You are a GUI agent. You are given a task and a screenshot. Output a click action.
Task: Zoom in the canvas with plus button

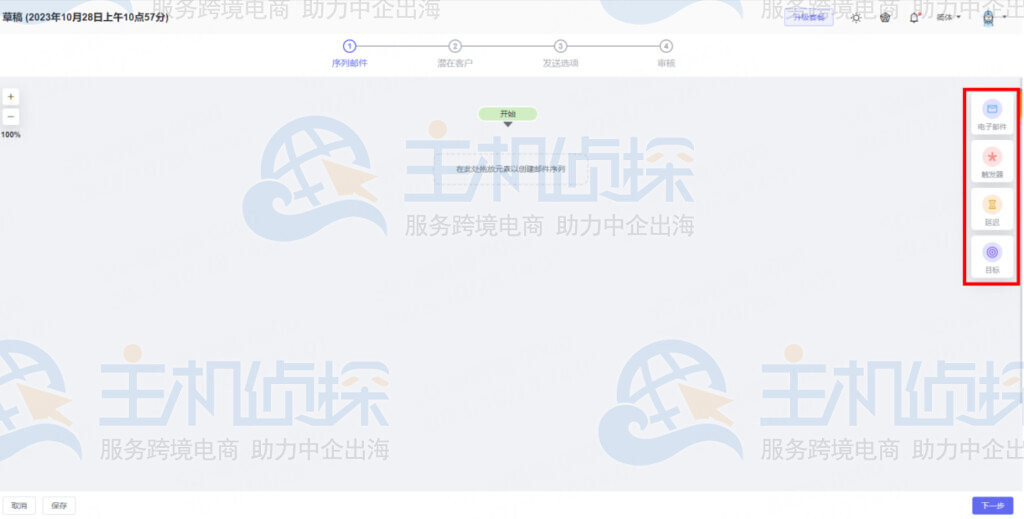10,97
